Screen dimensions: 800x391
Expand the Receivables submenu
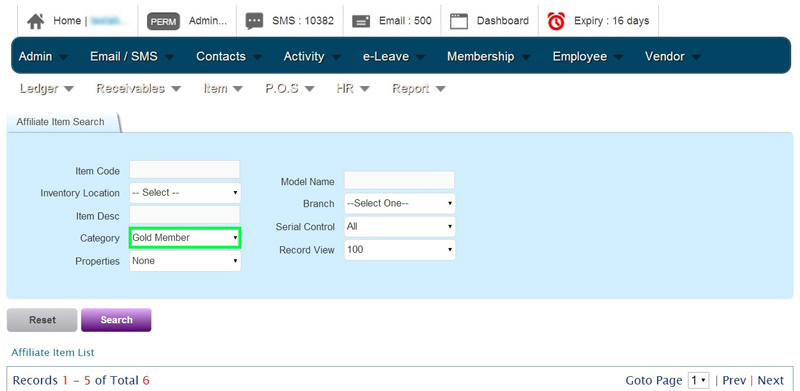tap(138, 88)
